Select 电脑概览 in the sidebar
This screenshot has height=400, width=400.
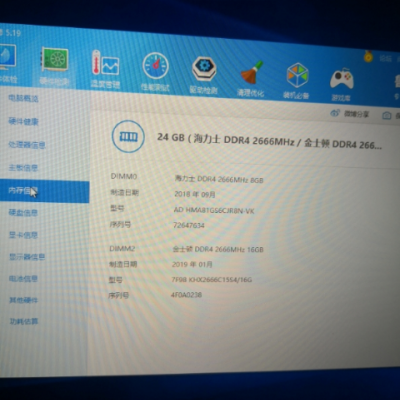[23, 98]
